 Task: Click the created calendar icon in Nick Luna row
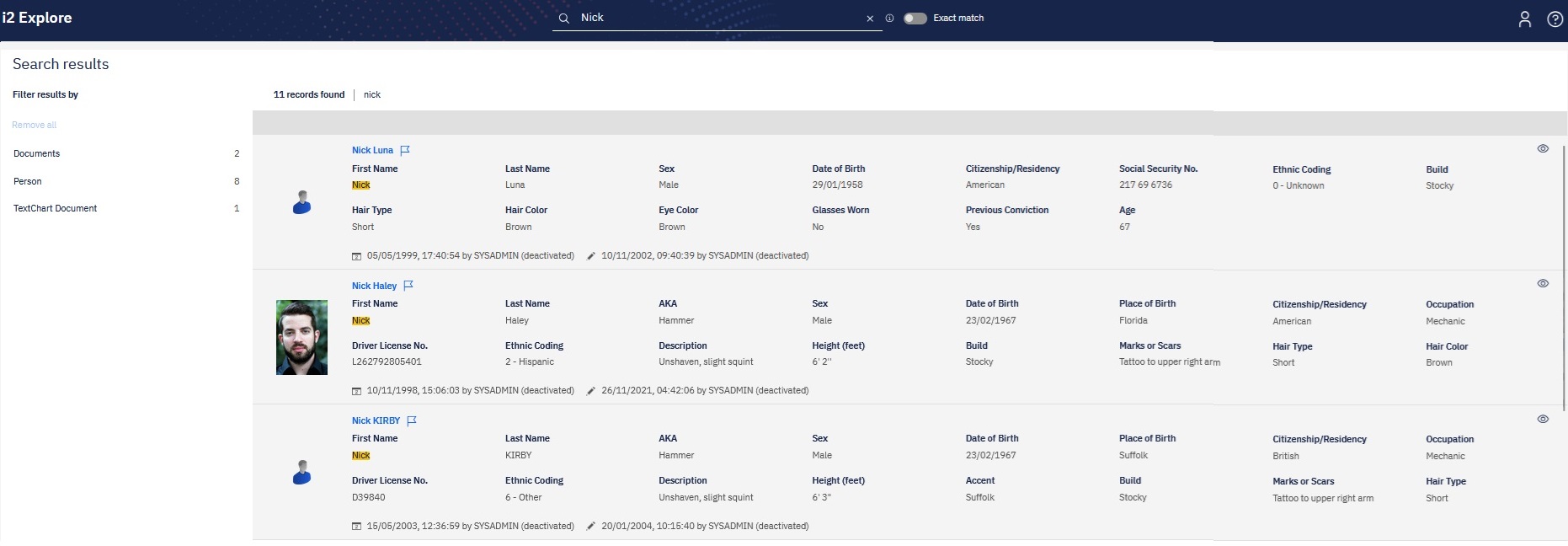[356, 256]
